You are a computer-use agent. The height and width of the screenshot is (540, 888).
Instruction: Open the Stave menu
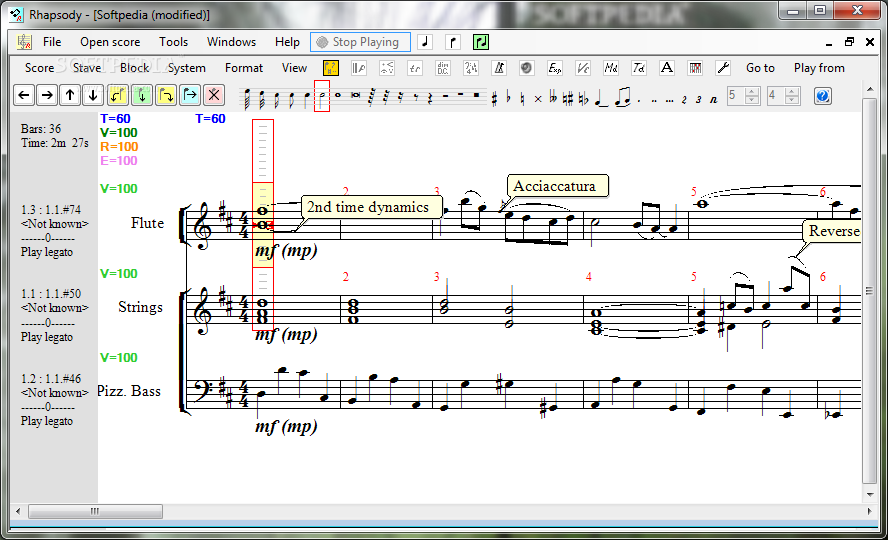(87, 68)
